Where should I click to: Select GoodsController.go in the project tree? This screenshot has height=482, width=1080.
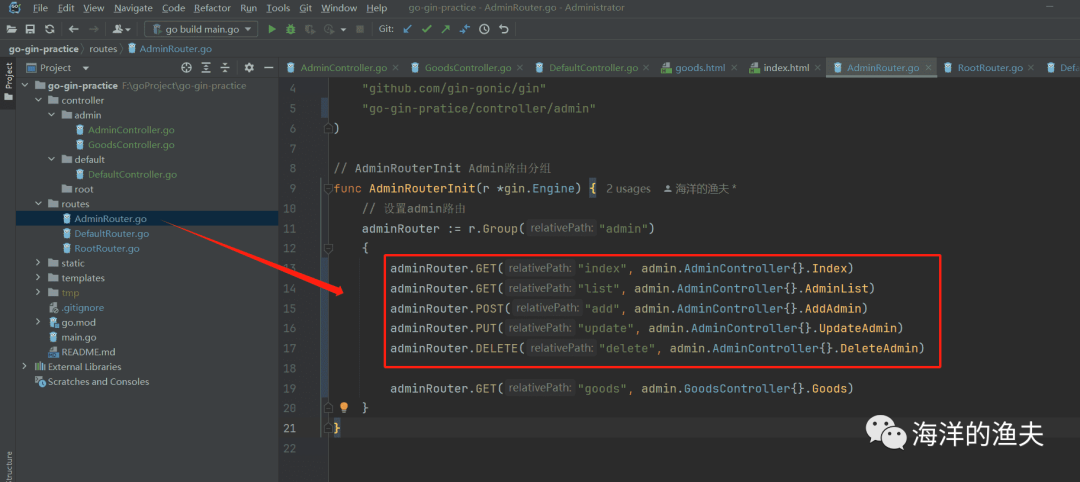(x=131, y=145)
